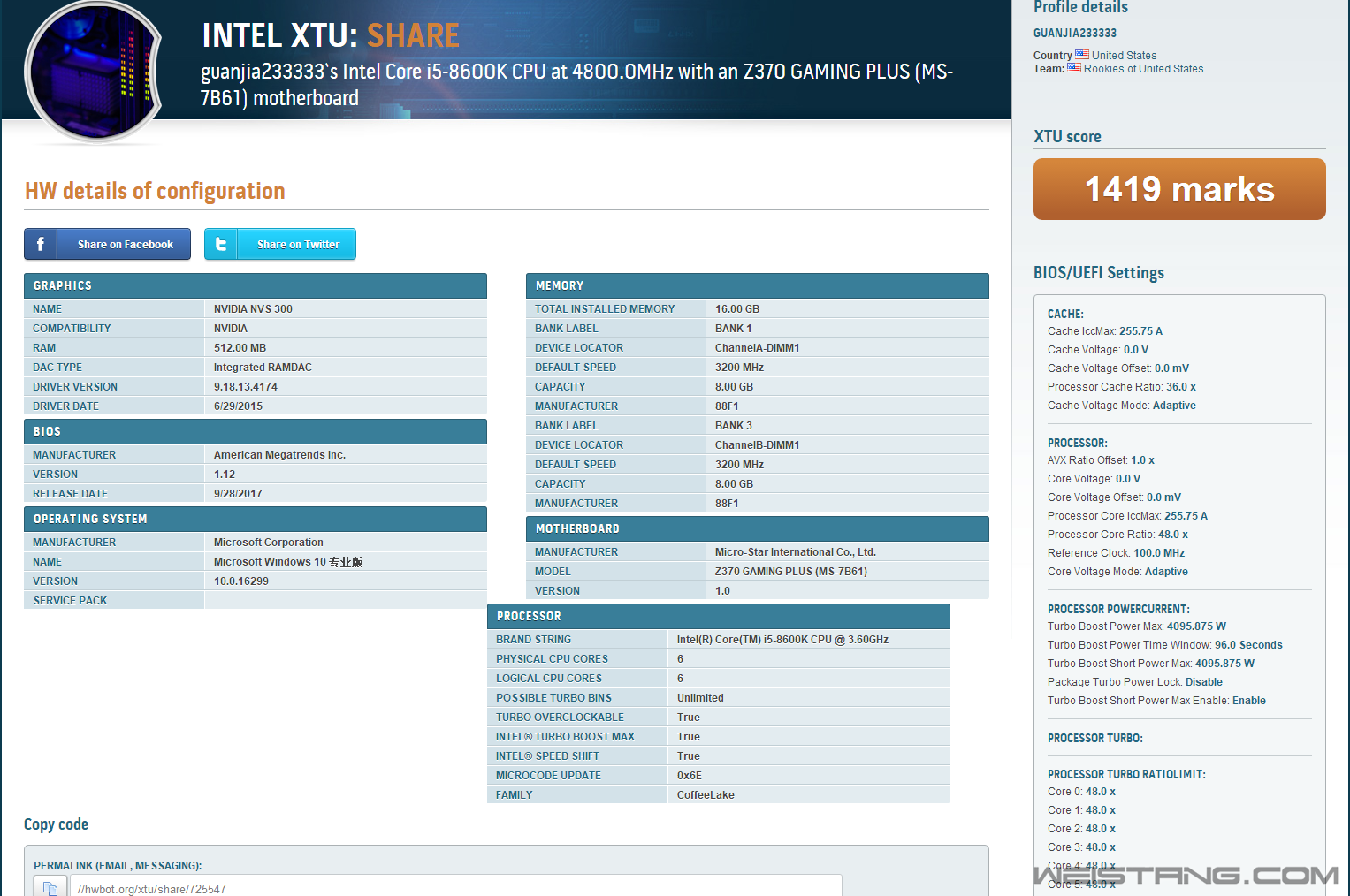
Task: Click the Copy code heading
Action: coord(56,824)
